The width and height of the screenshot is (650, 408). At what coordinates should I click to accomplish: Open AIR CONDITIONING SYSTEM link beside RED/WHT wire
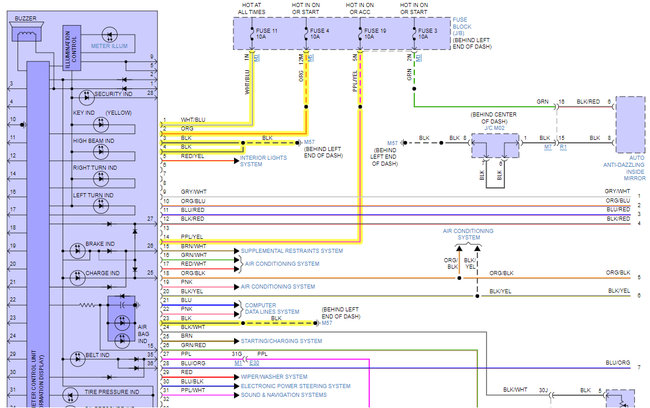[x=282, y=264]
